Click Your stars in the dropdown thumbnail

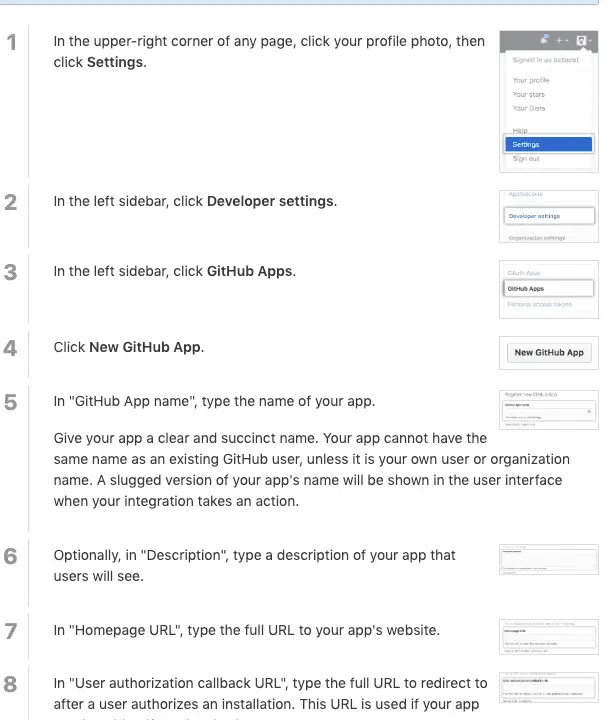[x=529, y=94]
